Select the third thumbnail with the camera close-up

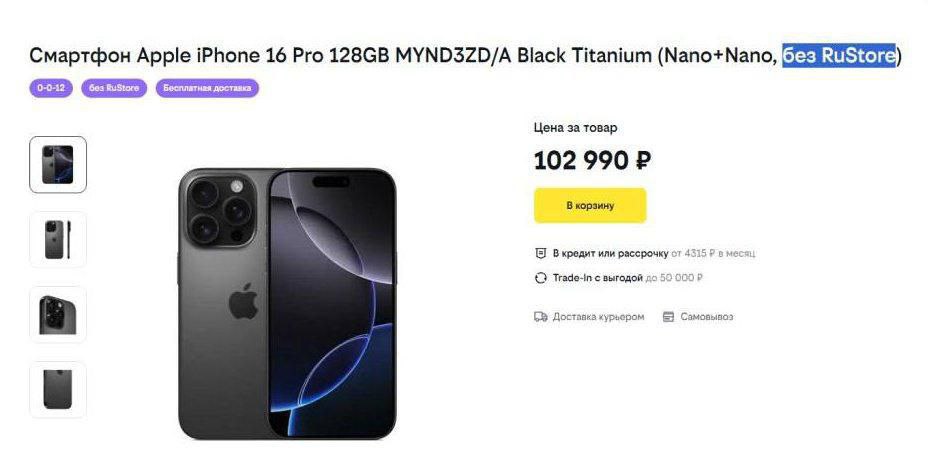click(x=58, y=315)
